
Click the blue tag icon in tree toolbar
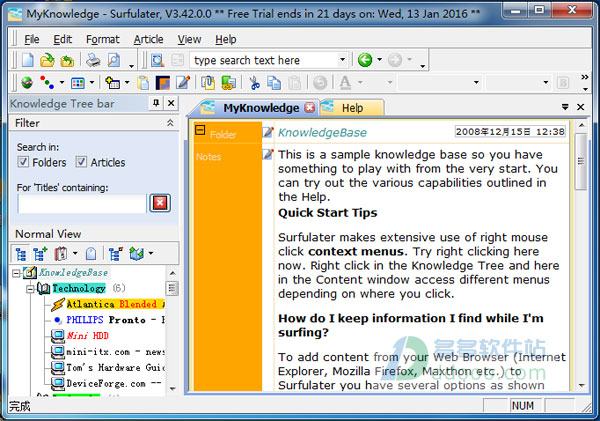coord(91,253)
